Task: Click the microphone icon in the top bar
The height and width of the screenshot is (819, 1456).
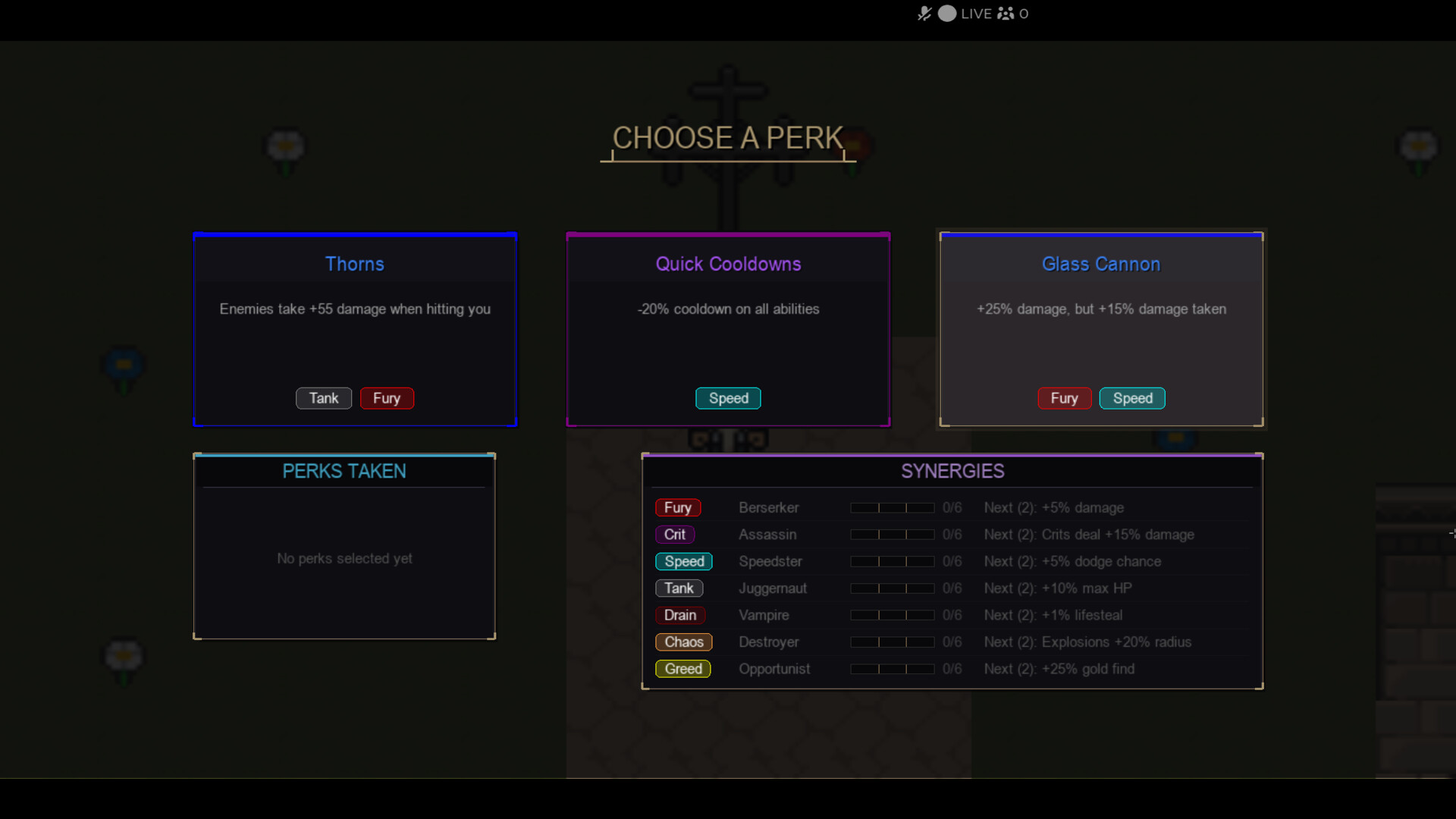Action: [x=925, y=14]
